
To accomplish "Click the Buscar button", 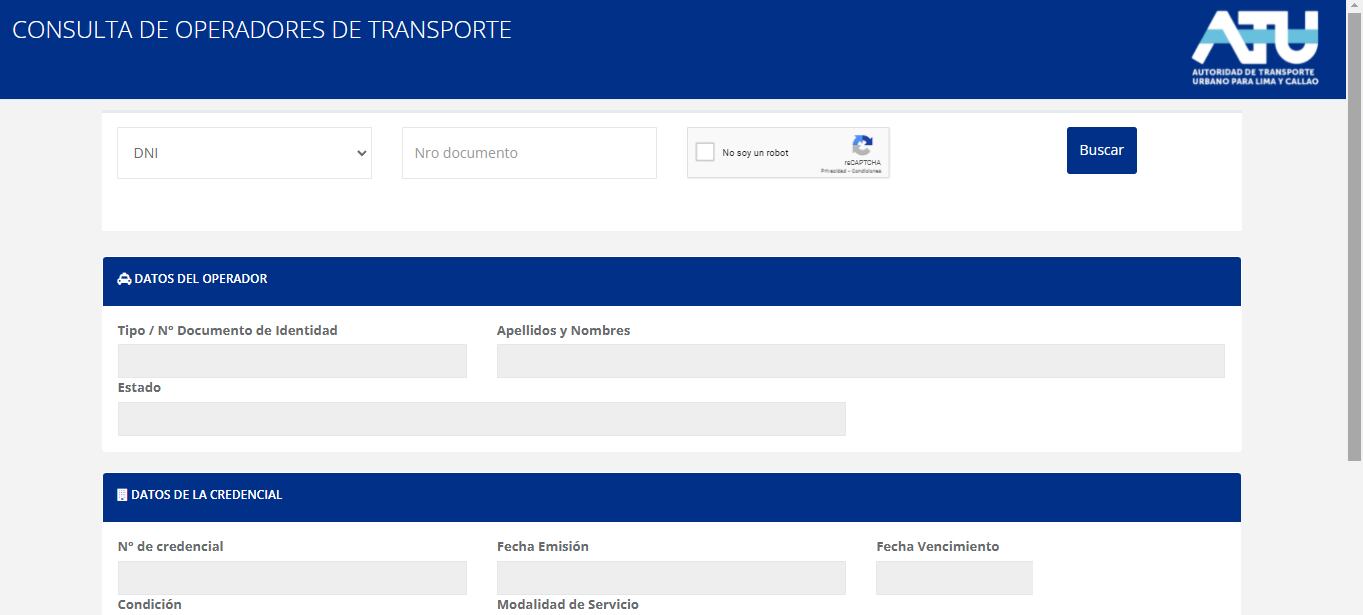I will [x=1100, y=149].
